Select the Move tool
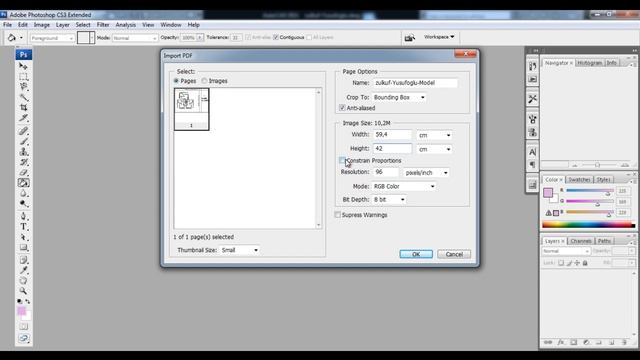This screenshot has height=360, width=640. click(23, 66)
